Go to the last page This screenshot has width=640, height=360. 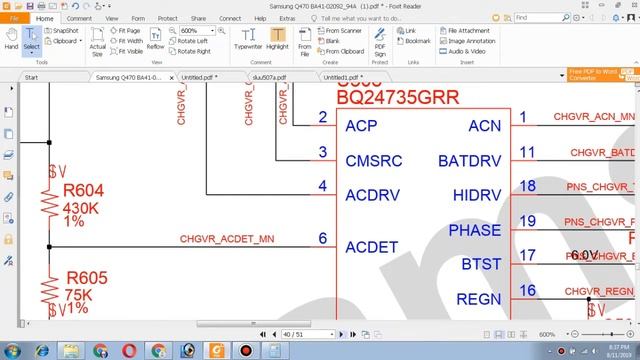click(353, 334)
